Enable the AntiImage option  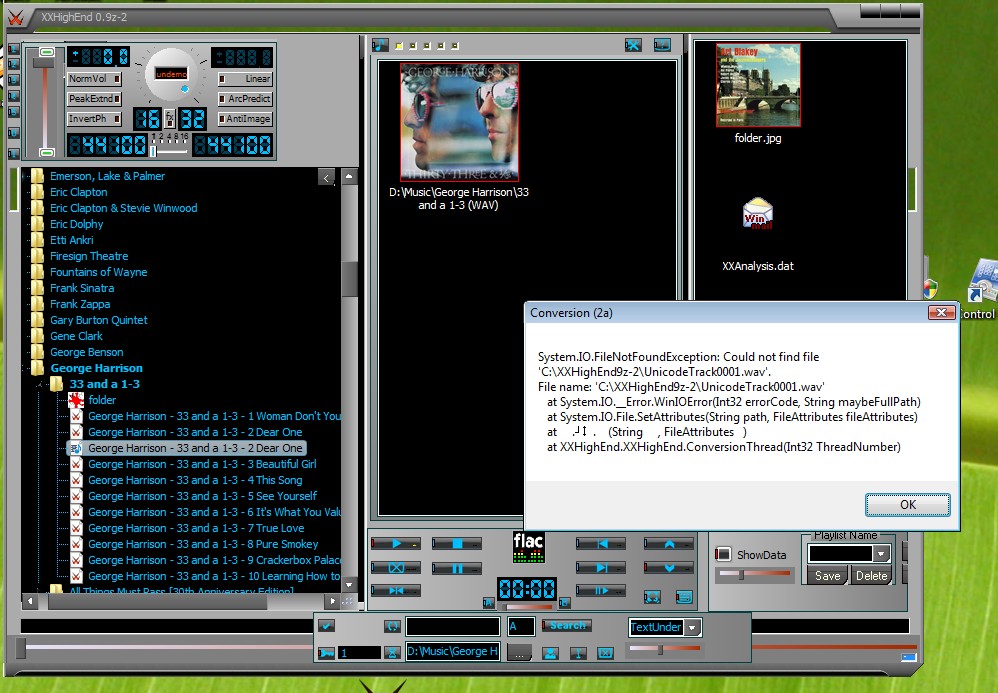click(x=245, y=118)
